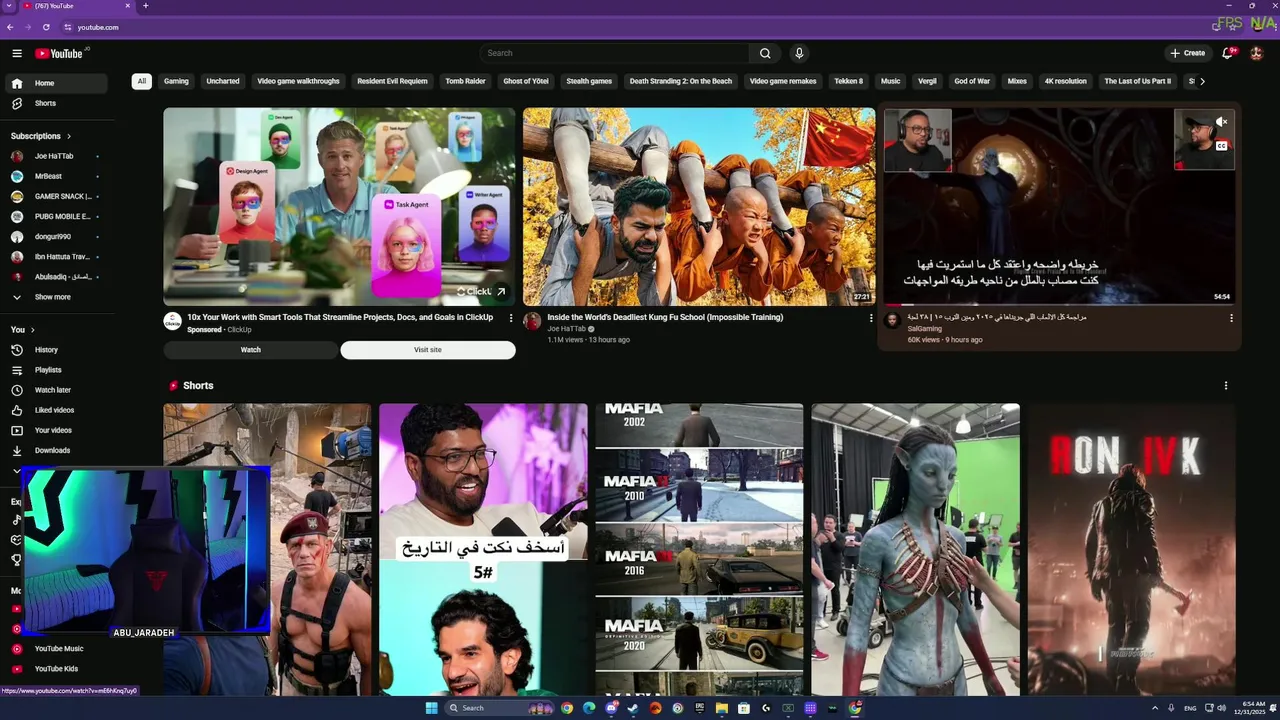
Task: Start voice search with the microphone
Action: [799, 53]
